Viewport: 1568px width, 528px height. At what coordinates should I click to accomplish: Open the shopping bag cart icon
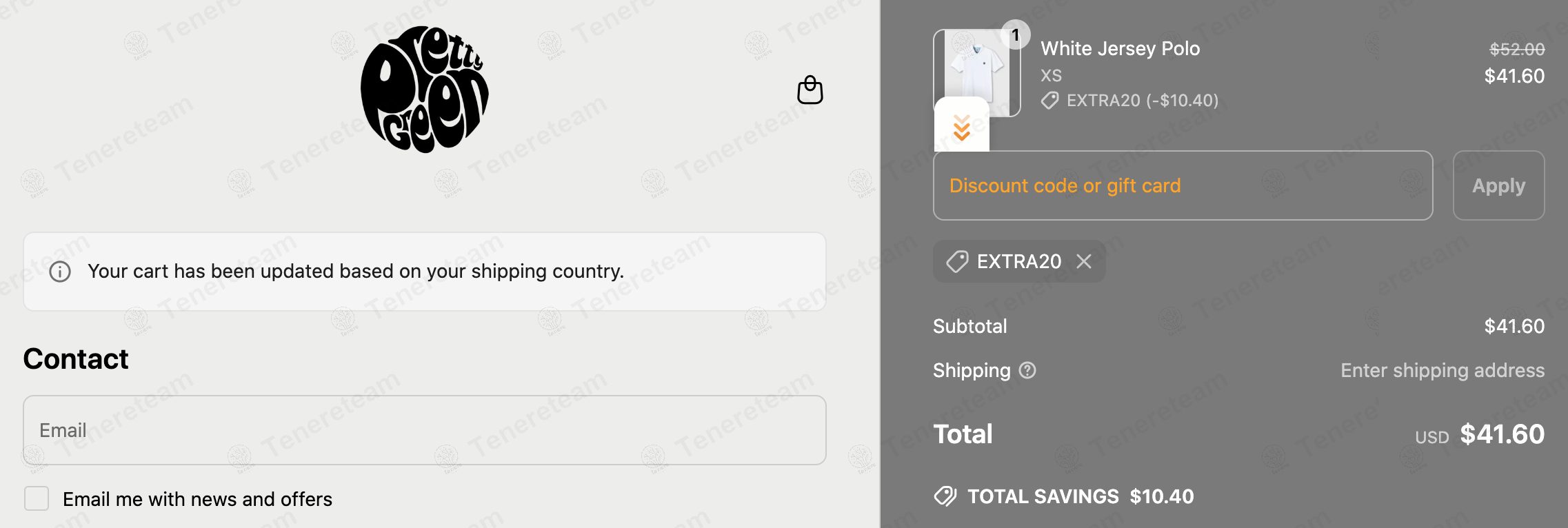pos(810,90)
